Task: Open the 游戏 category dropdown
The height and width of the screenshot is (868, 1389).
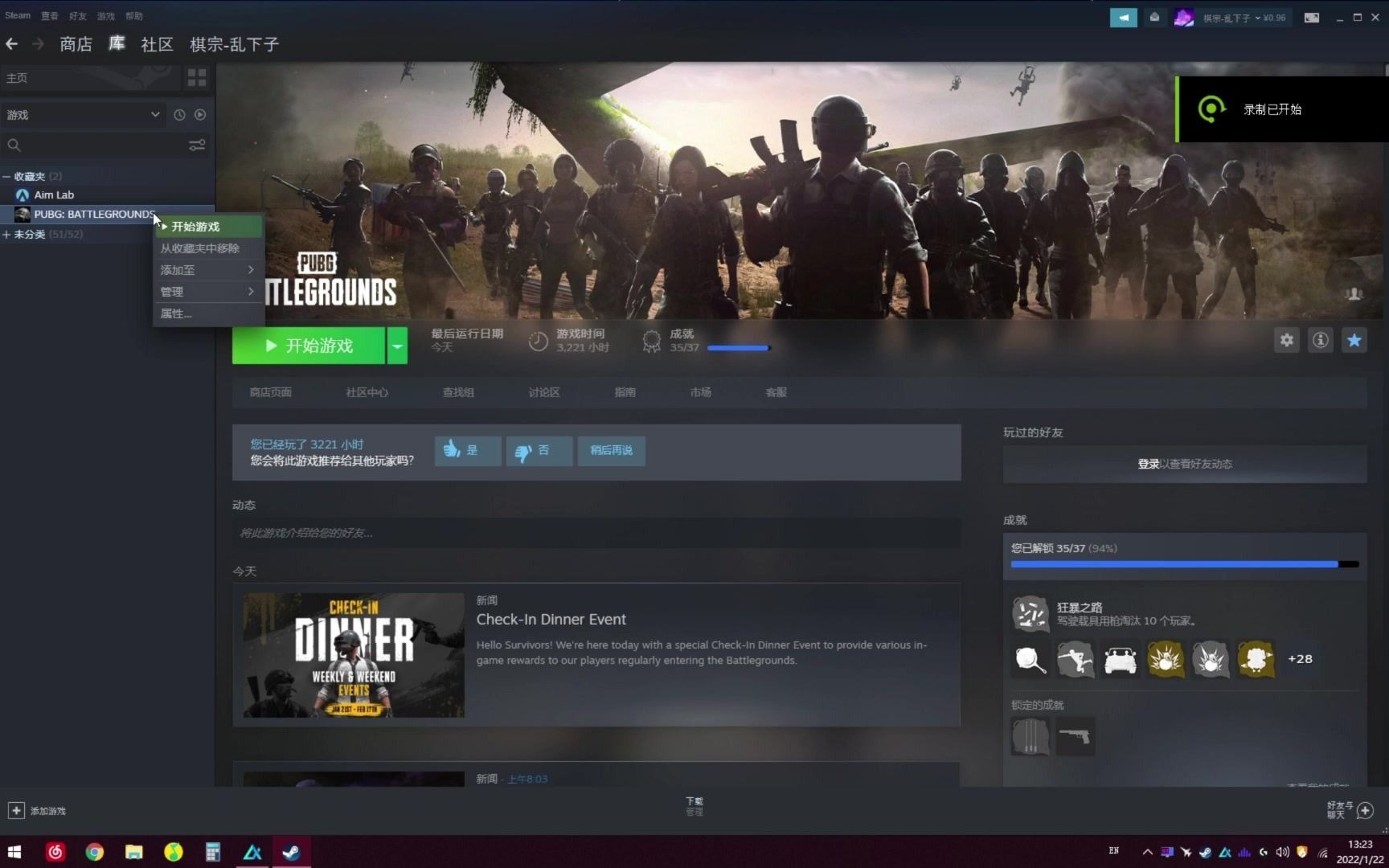Action: point(84,115)
